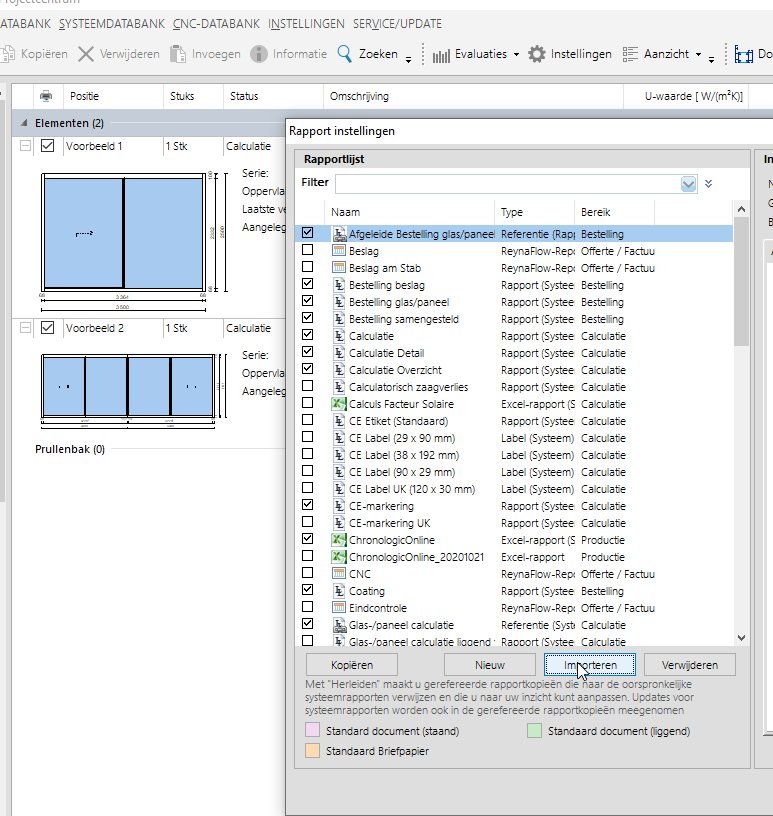This screenshot has height=816, width=773.
Task: Enable CE Etiket (Standaard) checkbox
Action: tap(308, 419)
